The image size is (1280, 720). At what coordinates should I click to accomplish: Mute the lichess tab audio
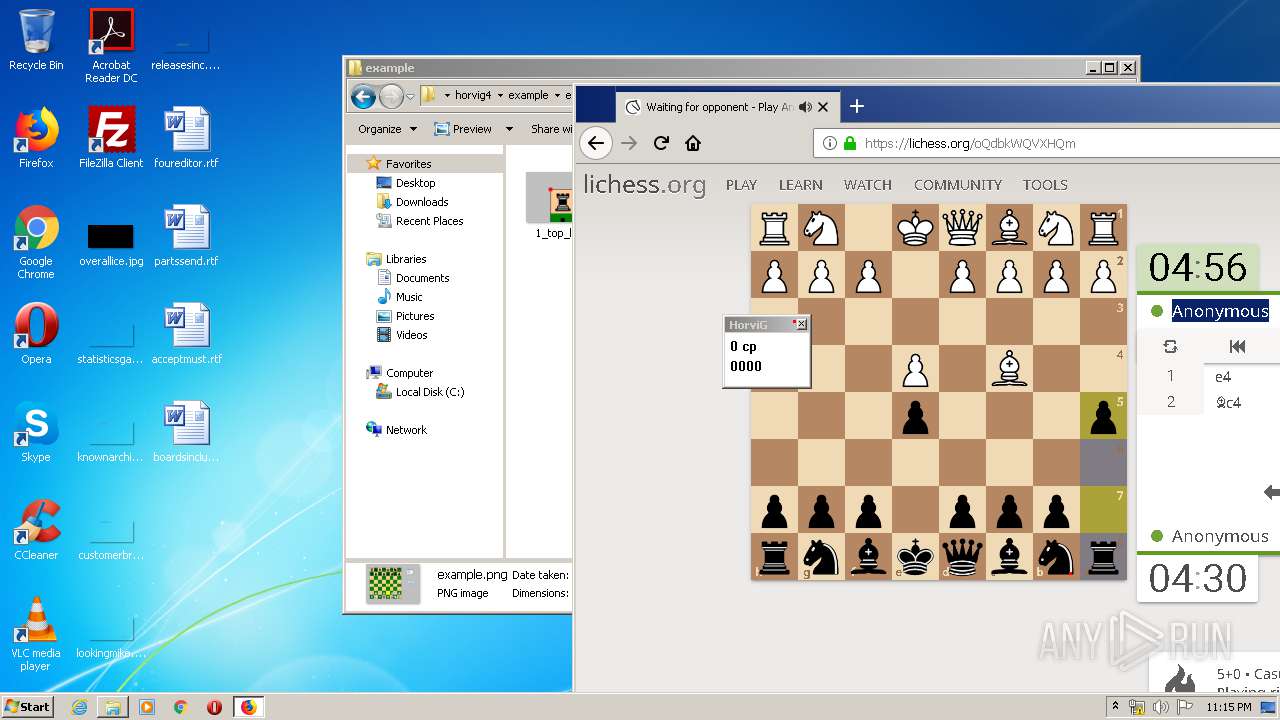point(806,107)
